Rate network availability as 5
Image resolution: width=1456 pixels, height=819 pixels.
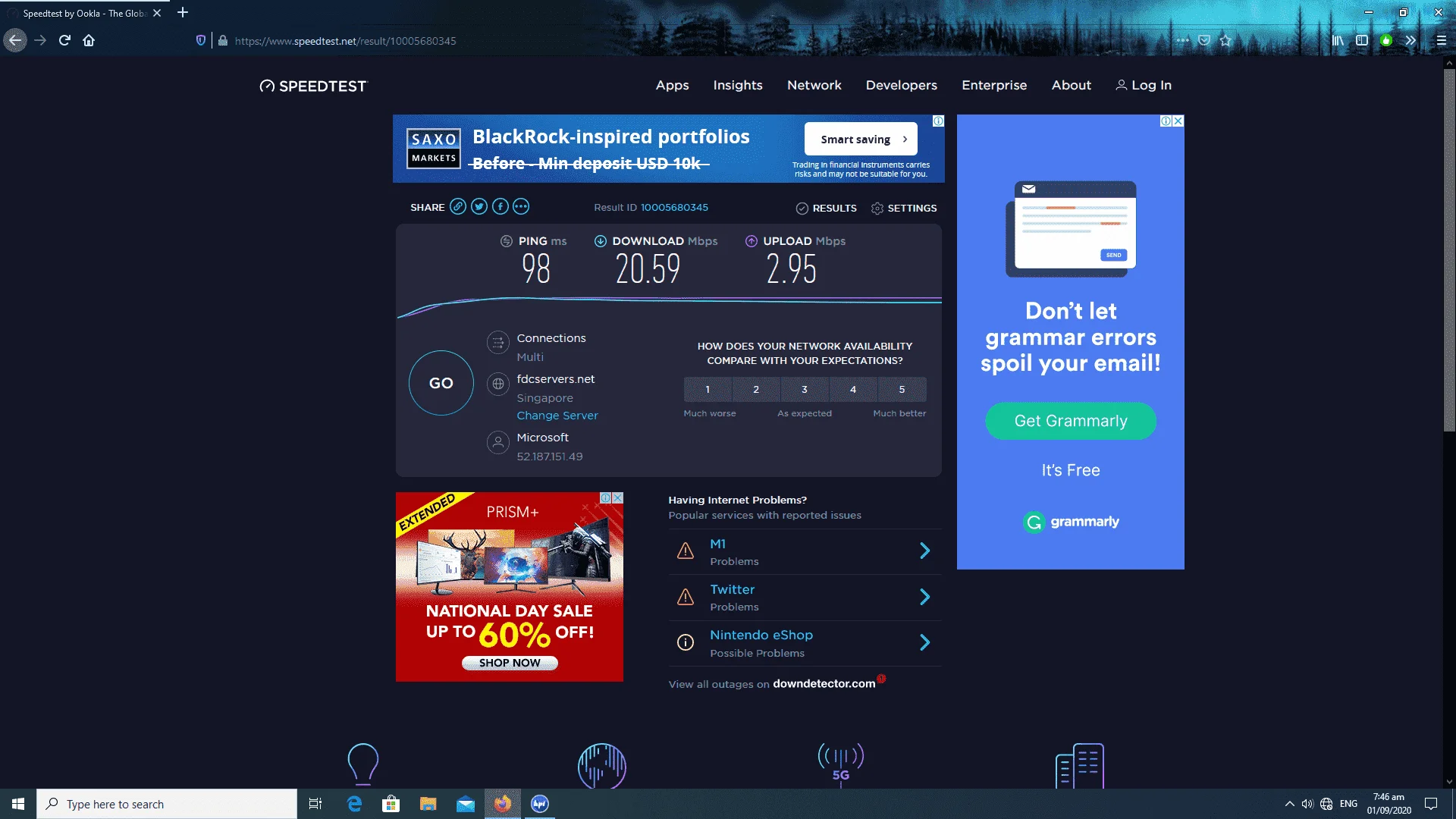(902, 389)
